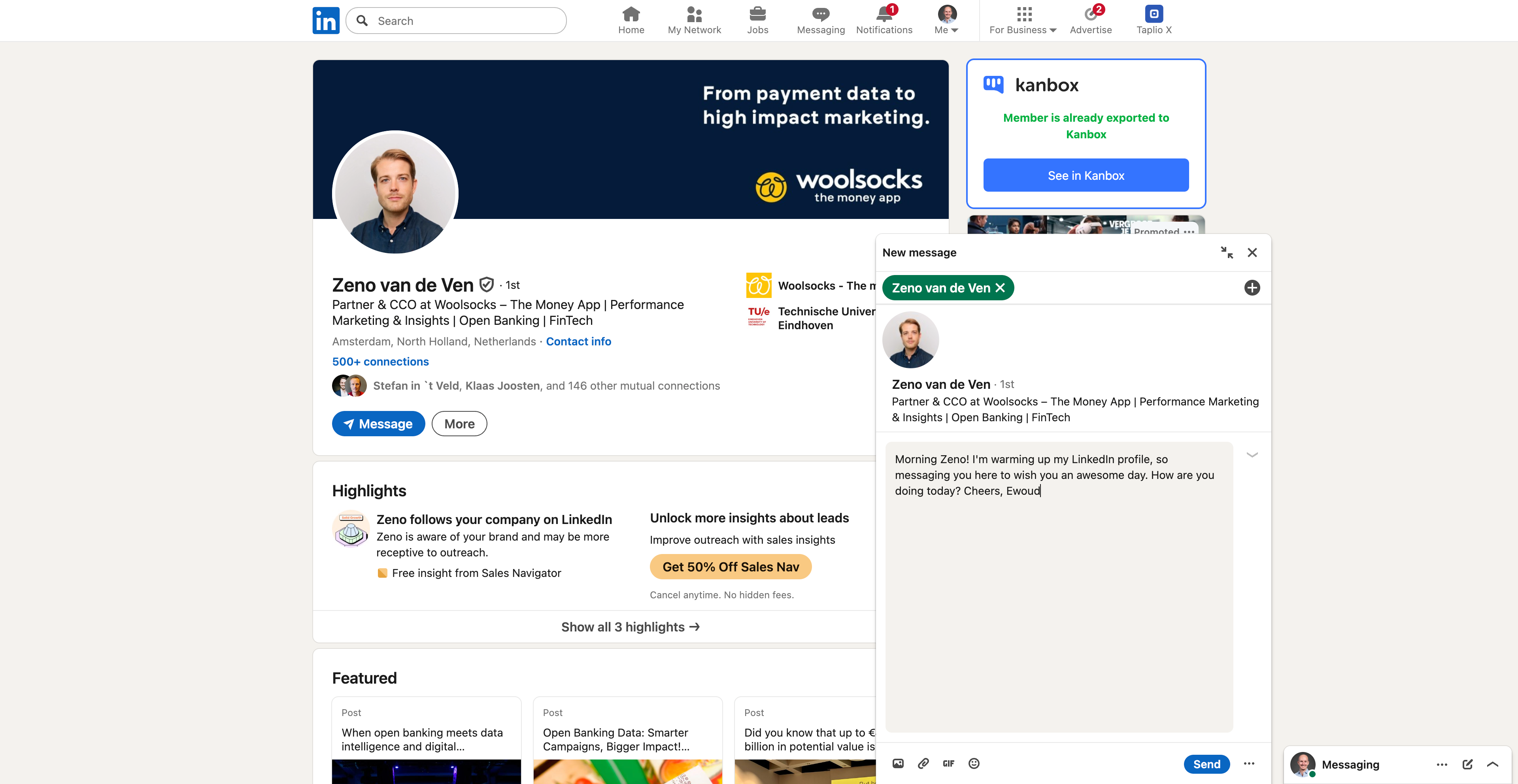Open the Notifications bell
Viewport: 1518px width, 784px height.
click(x=884, y=21)
